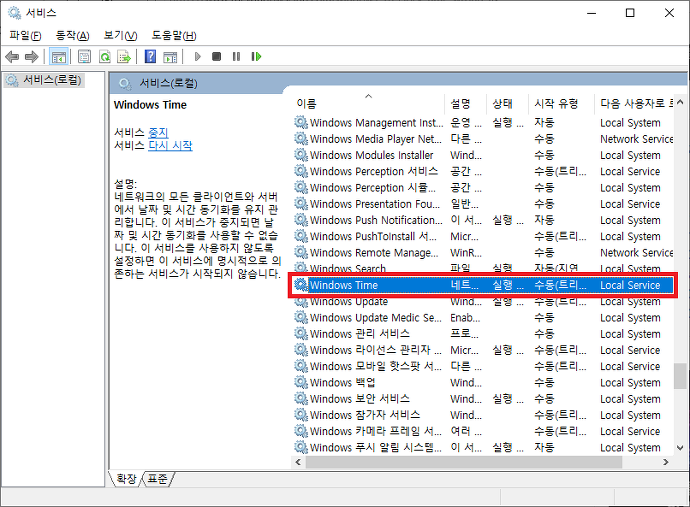Image resolution: width=690 pixels, height=507 pixels.
Task: Click the vertical scrollbar up arrow
Action: pyautogui.click(x=680, y=102)
